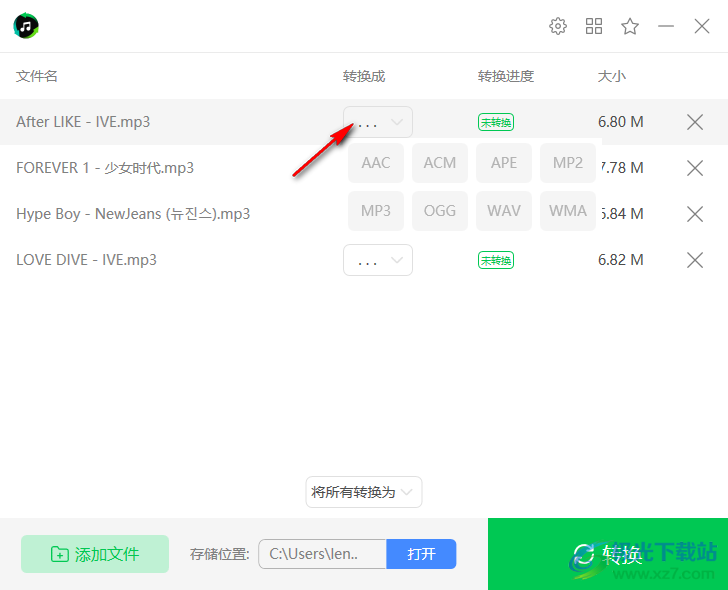Click the 添加文件 add file button

click(95, 554)
